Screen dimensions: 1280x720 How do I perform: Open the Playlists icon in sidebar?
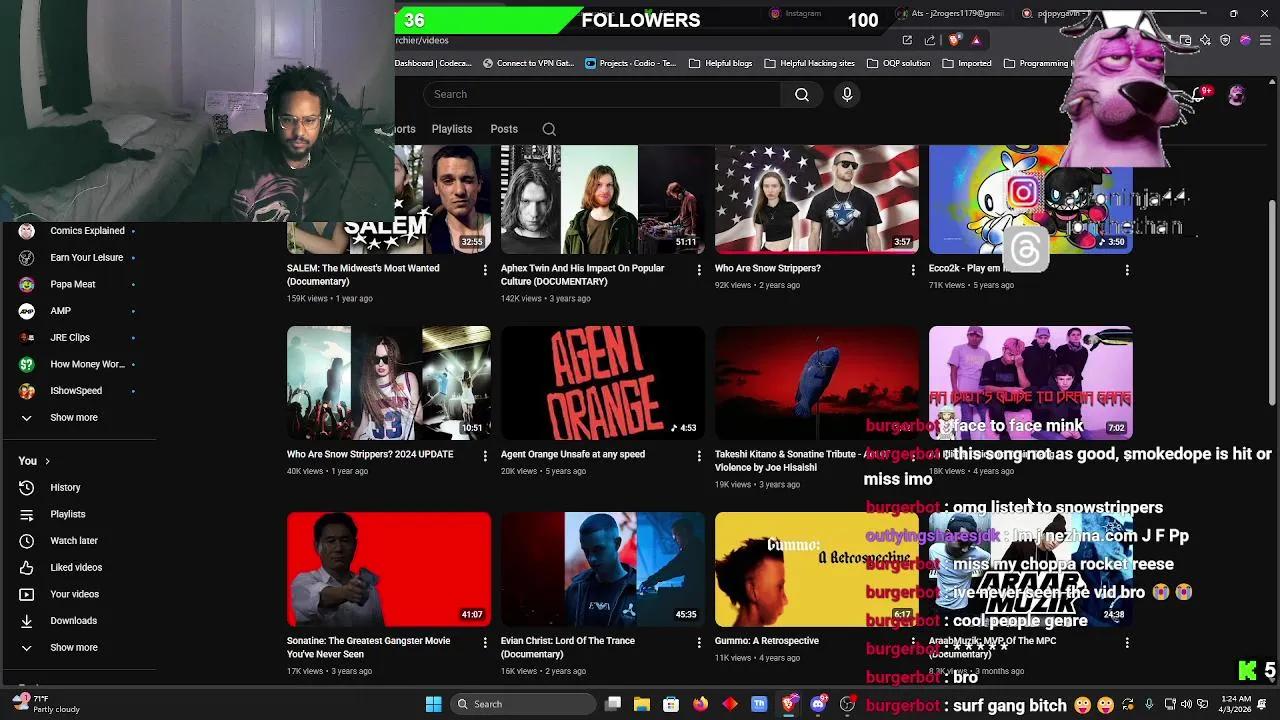click(27, 514)
